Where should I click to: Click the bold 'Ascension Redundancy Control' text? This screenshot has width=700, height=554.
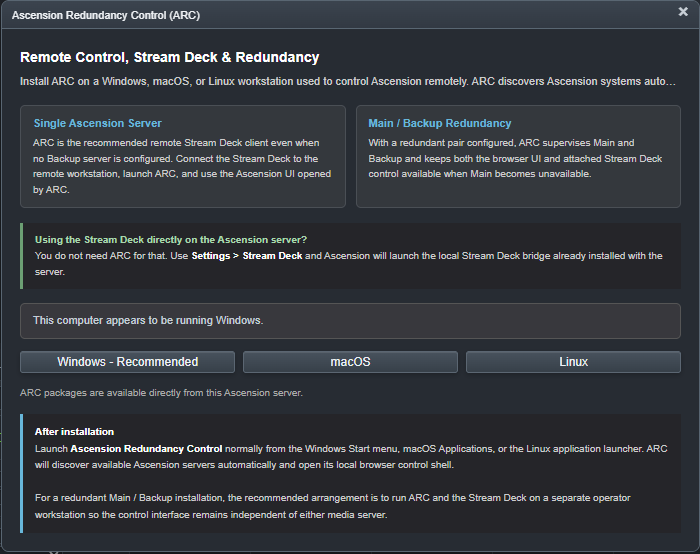146,449
